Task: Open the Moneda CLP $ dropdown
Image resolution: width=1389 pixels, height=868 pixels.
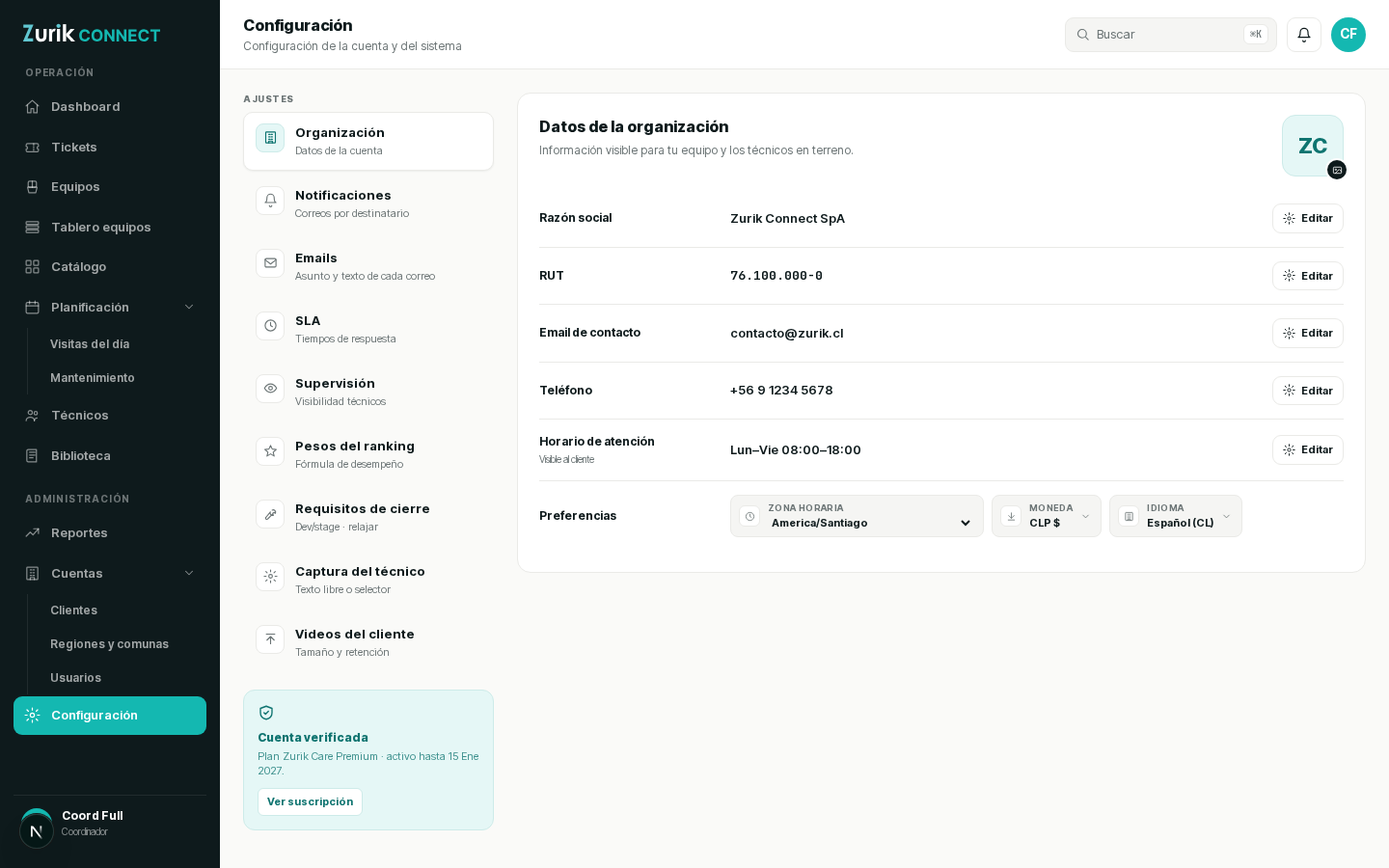Action: click(x=1047, y=516)
